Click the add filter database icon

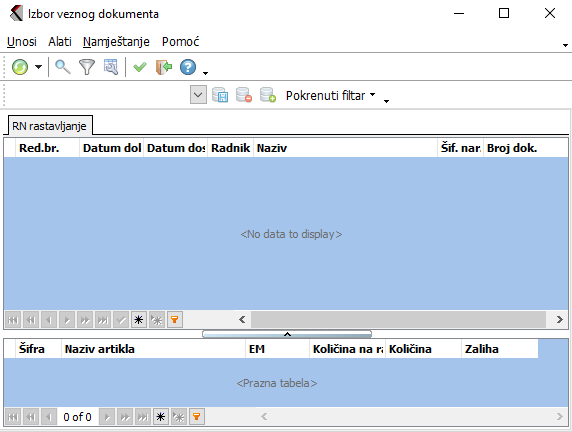point(268,95)
